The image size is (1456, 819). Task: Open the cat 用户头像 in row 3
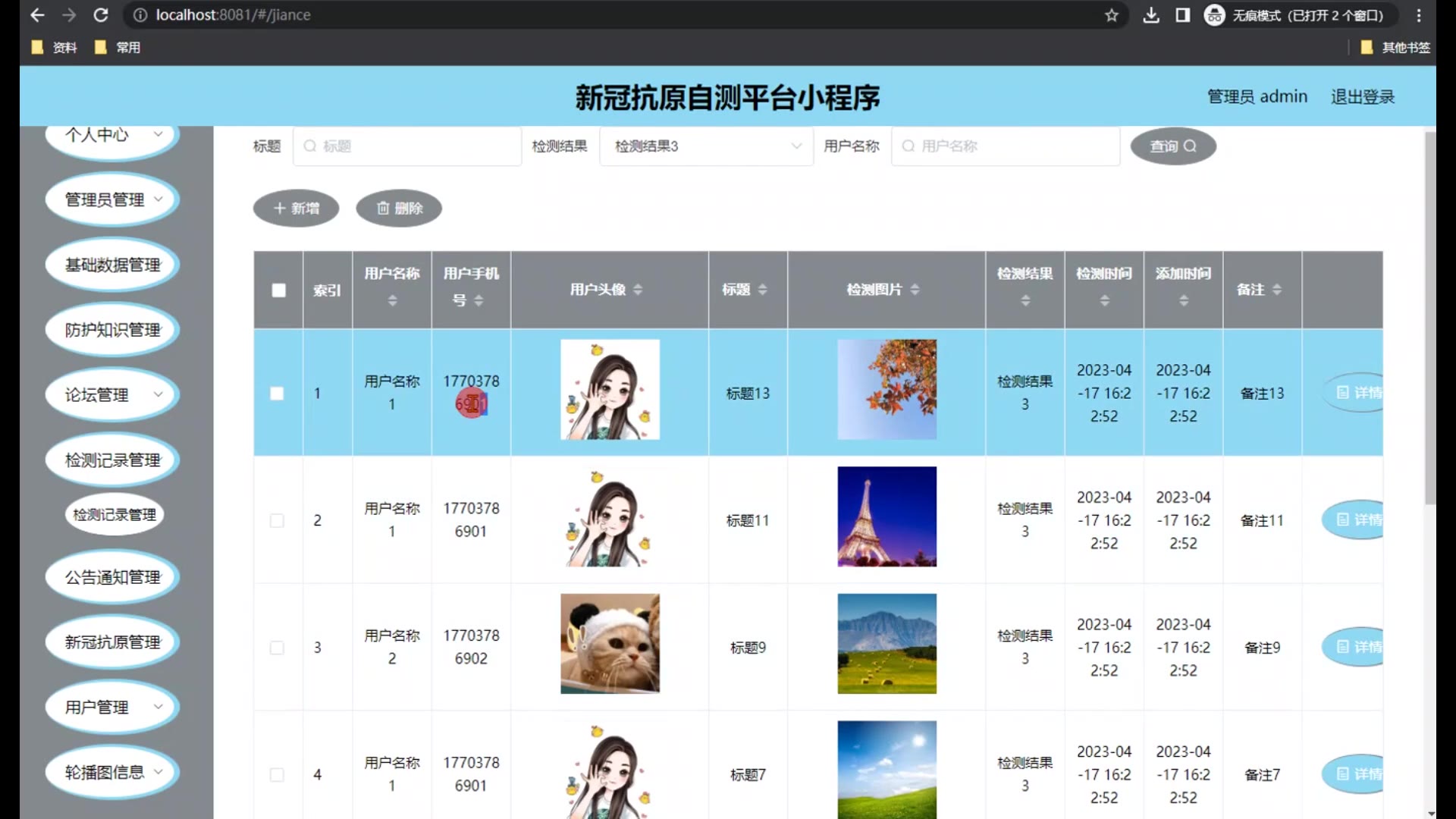tap(610, 644)
